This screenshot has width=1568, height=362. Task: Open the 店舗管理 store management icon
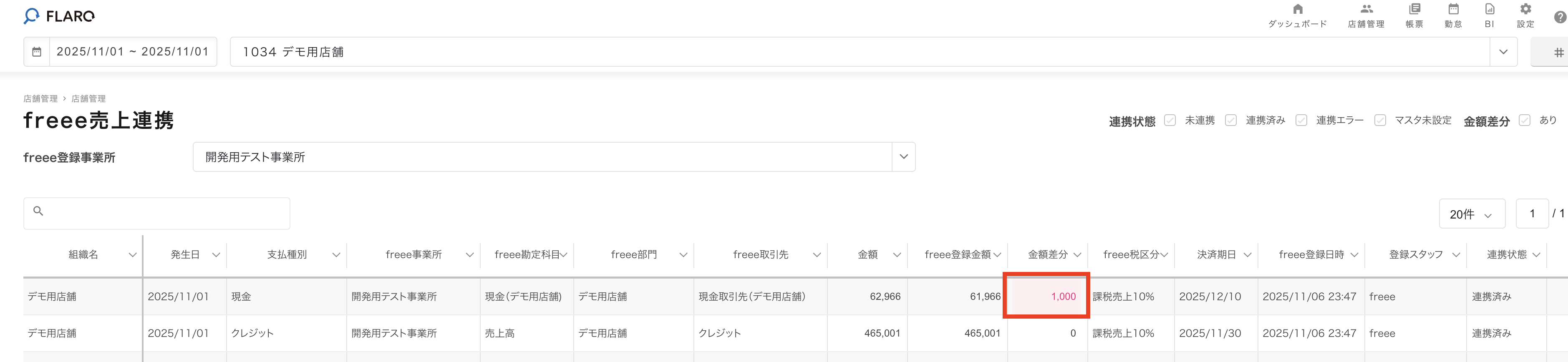pos(1366,10)
